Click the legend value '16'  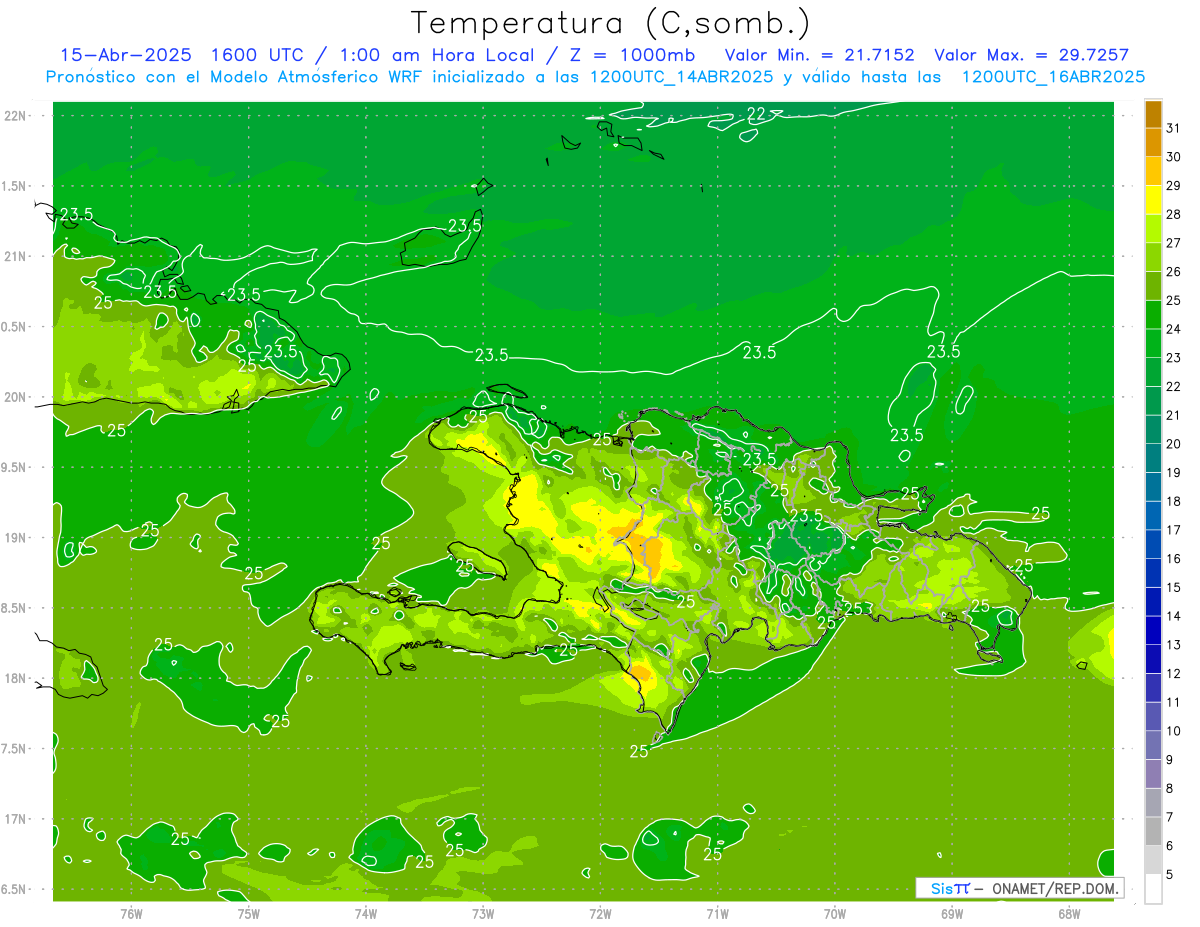coord(1174,559)
